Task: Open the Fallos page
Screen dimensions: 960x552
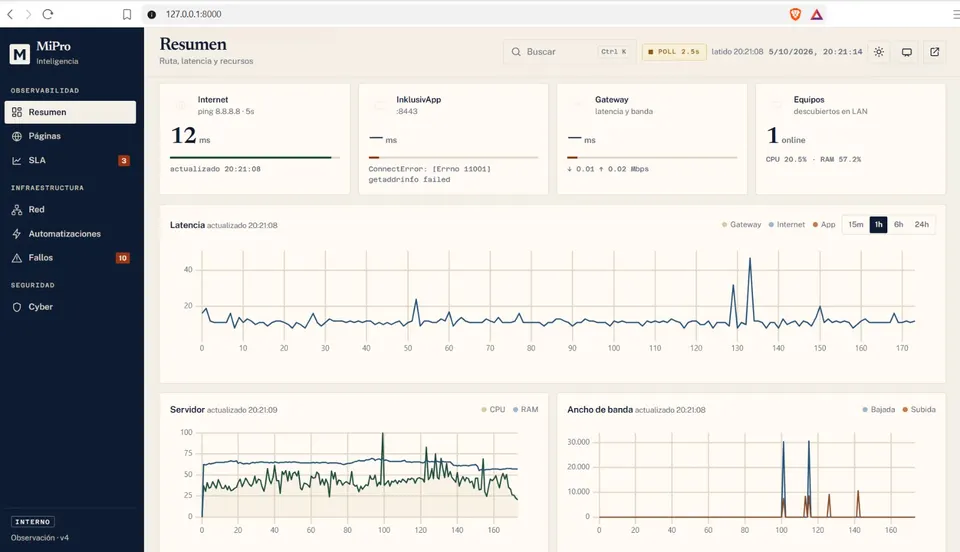Action: pos(70,258)
